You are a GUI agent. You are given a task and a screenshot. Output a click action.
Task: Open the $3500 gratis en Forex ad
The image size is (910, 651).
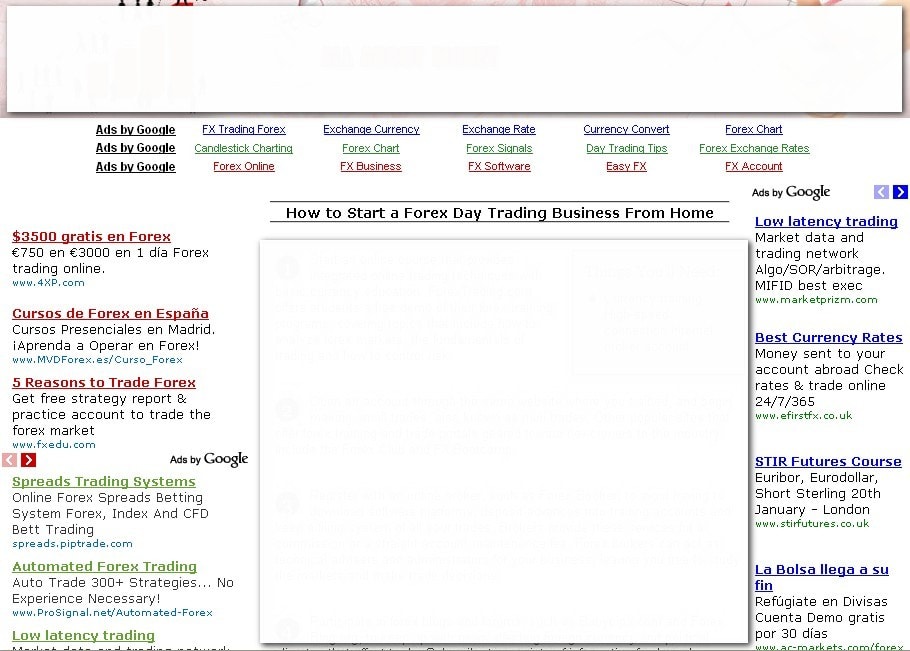(91, 237)
